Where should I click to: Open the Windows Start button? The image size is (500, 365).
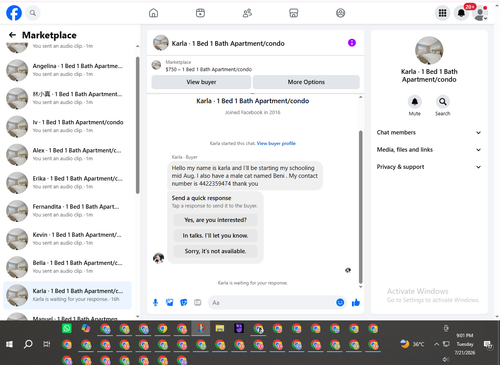click(x=9, y=344)
